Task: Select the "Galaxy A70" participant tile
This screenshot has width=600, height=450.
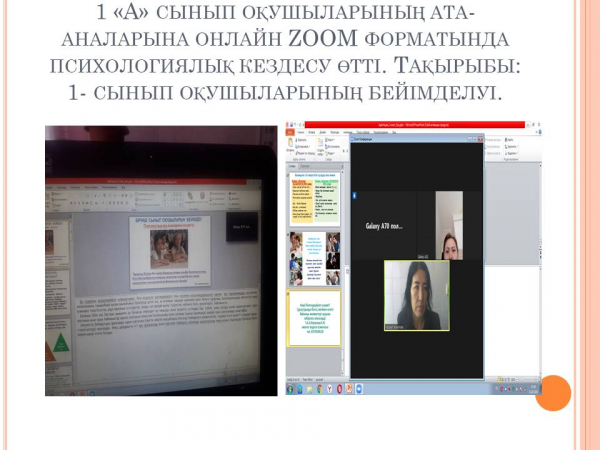Action: [383, 226]
